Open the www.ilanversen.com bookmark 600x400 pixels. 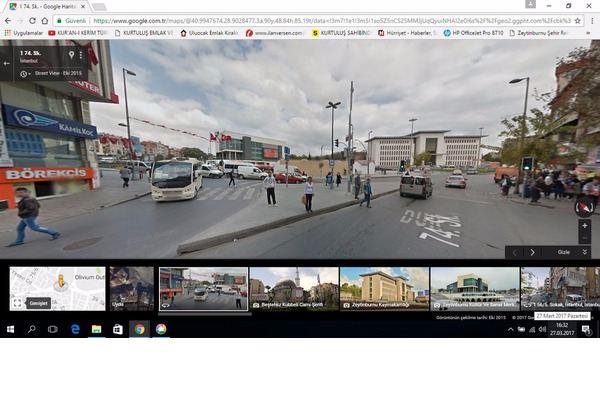click(x=275, y=33)
